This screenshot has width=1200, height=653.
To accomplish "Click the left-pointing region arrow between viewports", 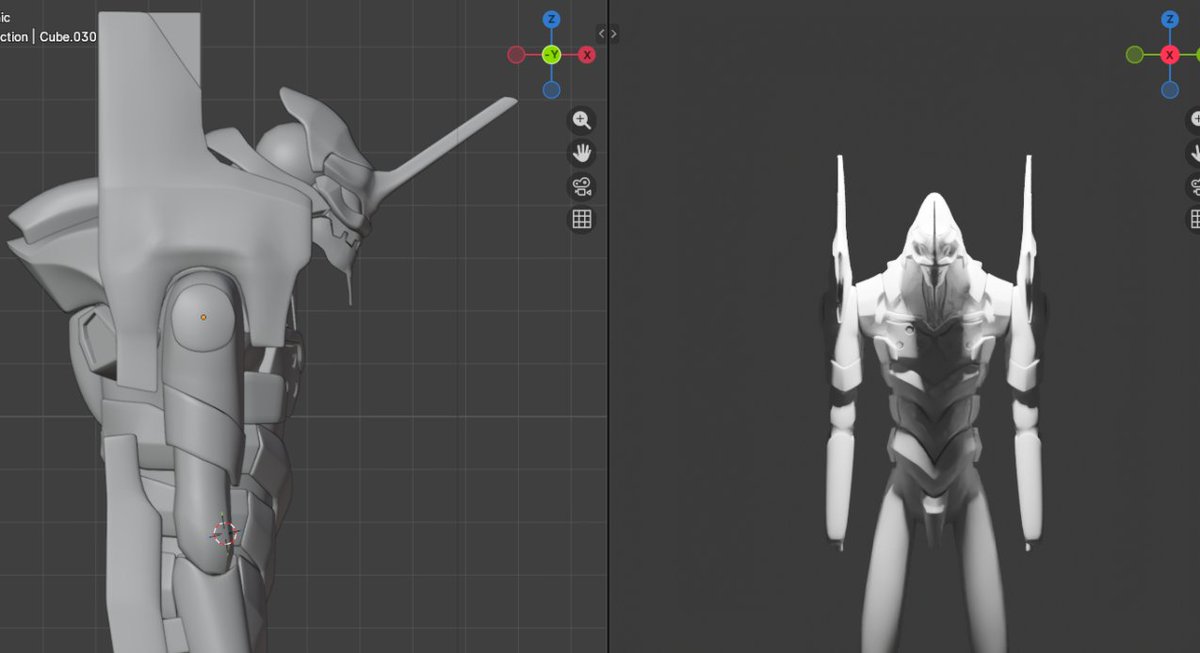I will [x=602, y=33].
